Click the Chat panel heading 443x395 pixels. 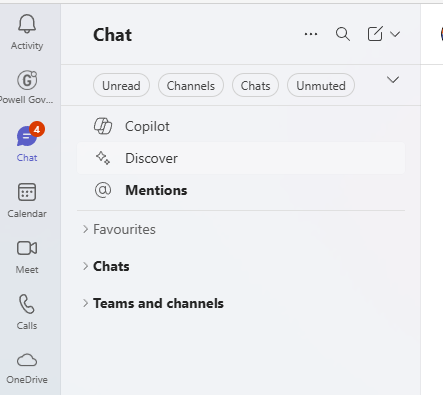[113, 35]
